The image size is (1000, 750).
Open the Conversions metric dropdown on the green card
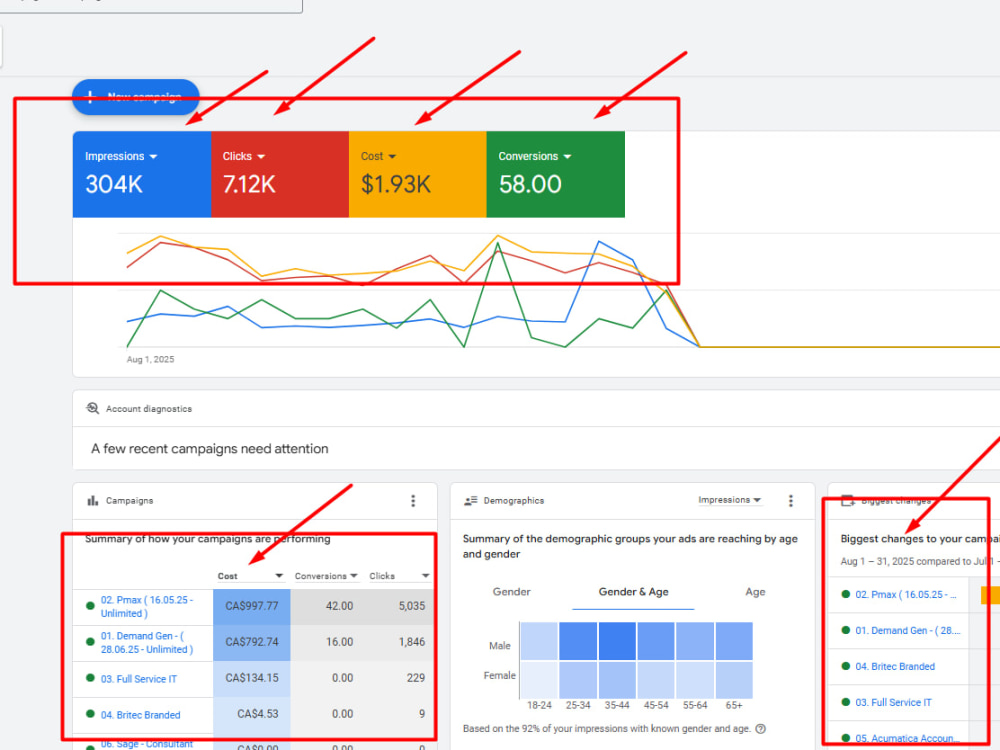click(x=534, y=156)
